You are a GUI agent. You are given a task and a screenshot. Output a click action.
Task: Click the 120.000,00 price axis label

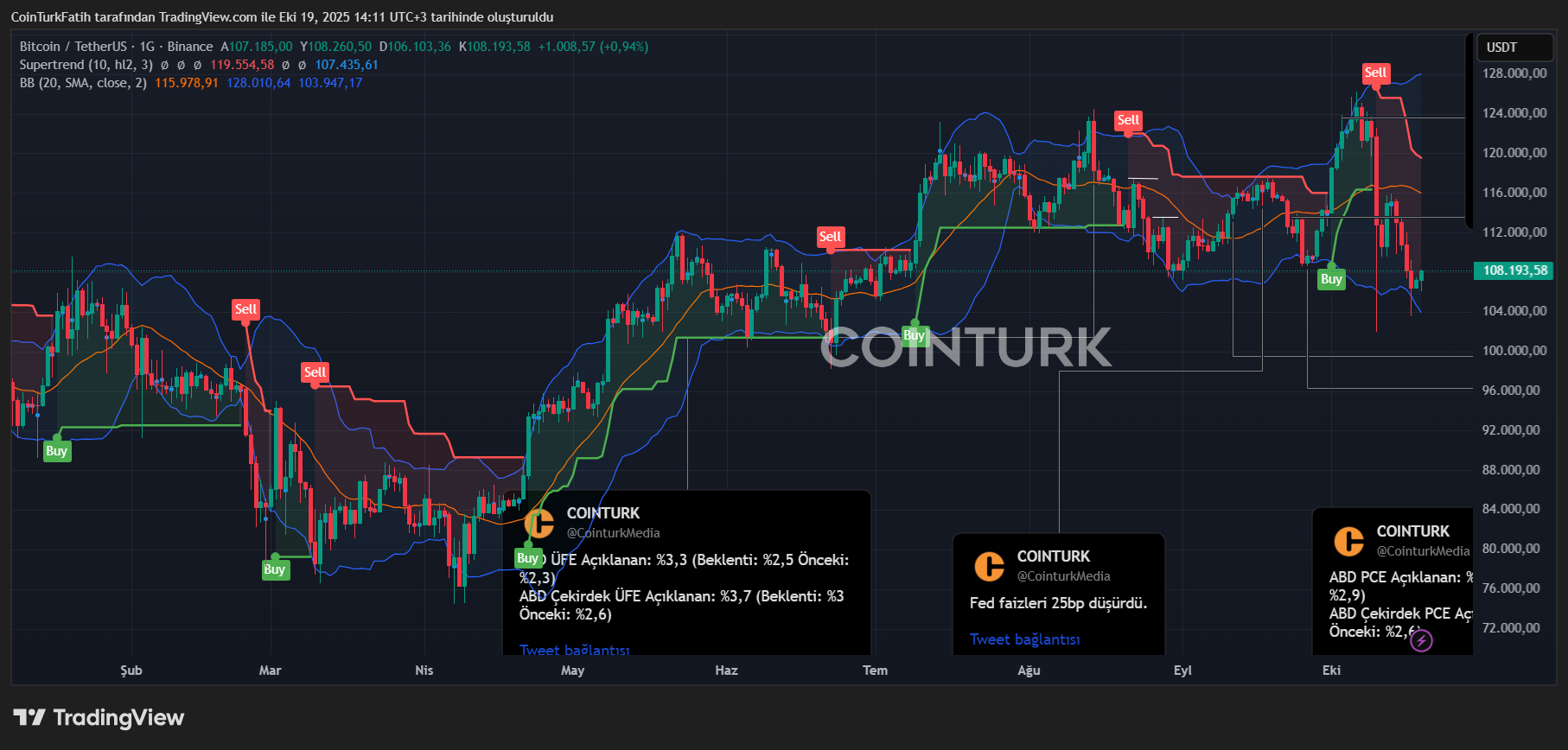pyautogui.click(x=1514, y=153)
